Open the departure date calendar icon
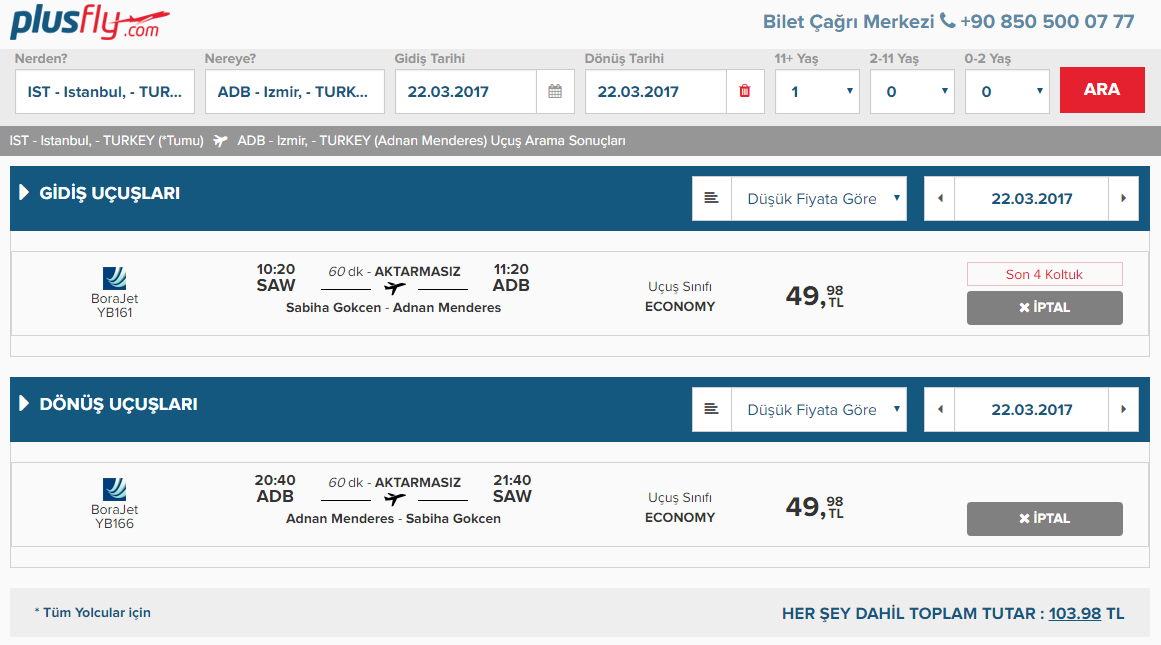1161x645 pixels. pyautogui.click(x=555, y=92)
